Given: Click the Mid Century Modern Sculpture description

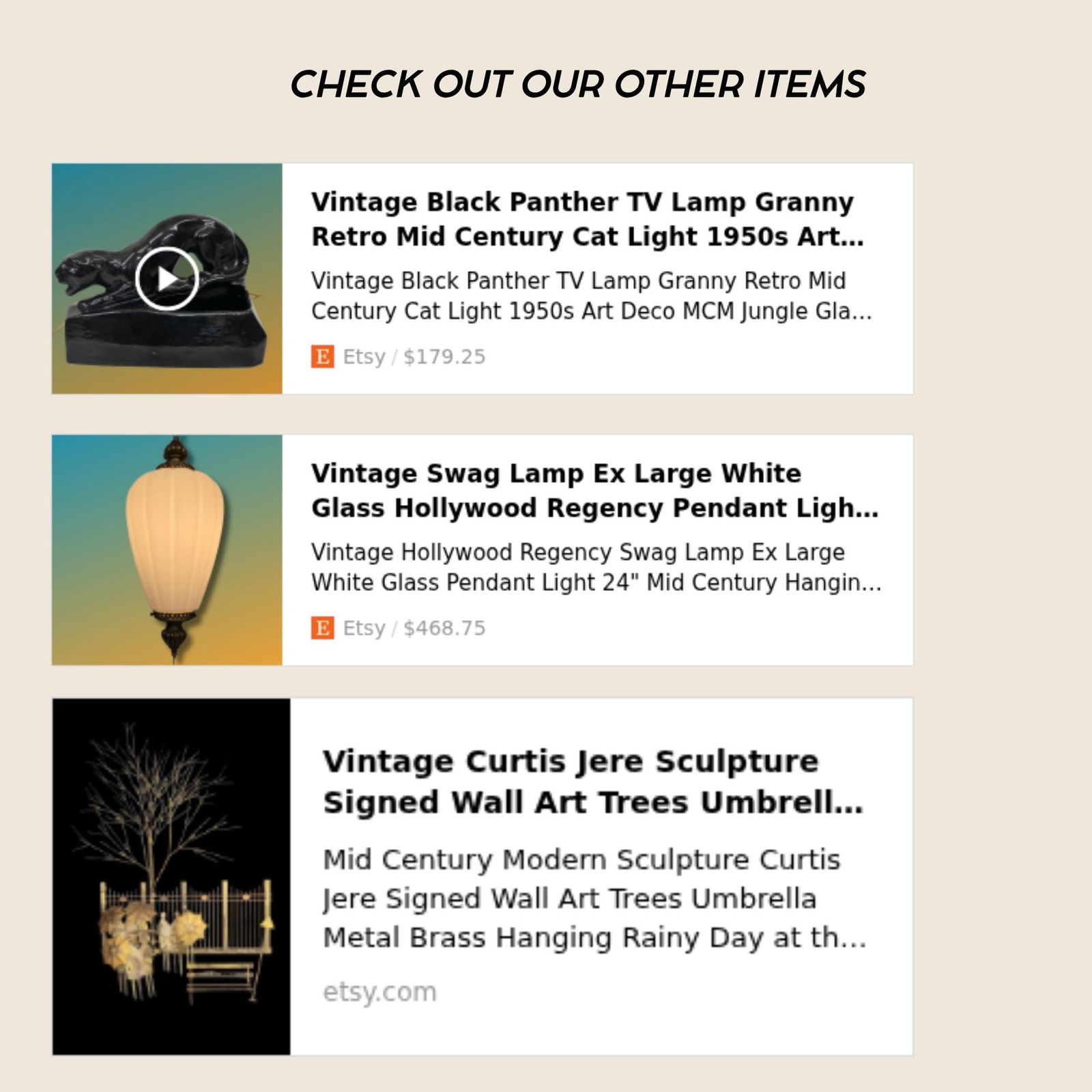Looking at the screenshot, I should click(594, 898).
